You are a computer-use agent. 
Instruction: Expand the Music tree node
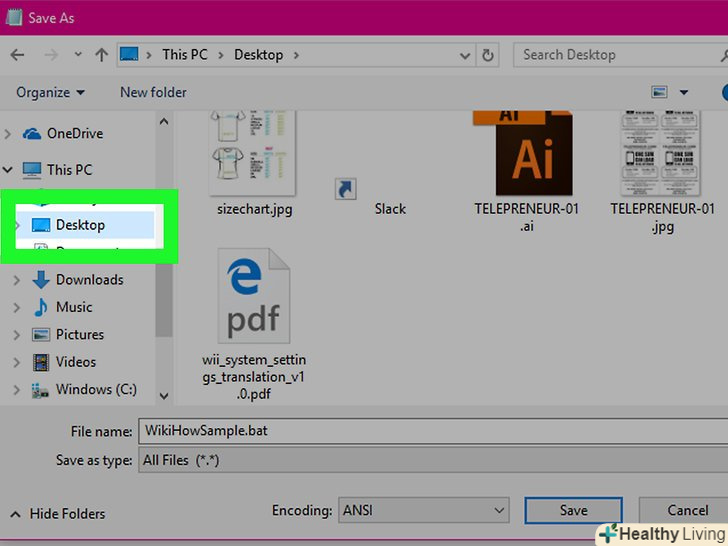(x=17, y=307)
